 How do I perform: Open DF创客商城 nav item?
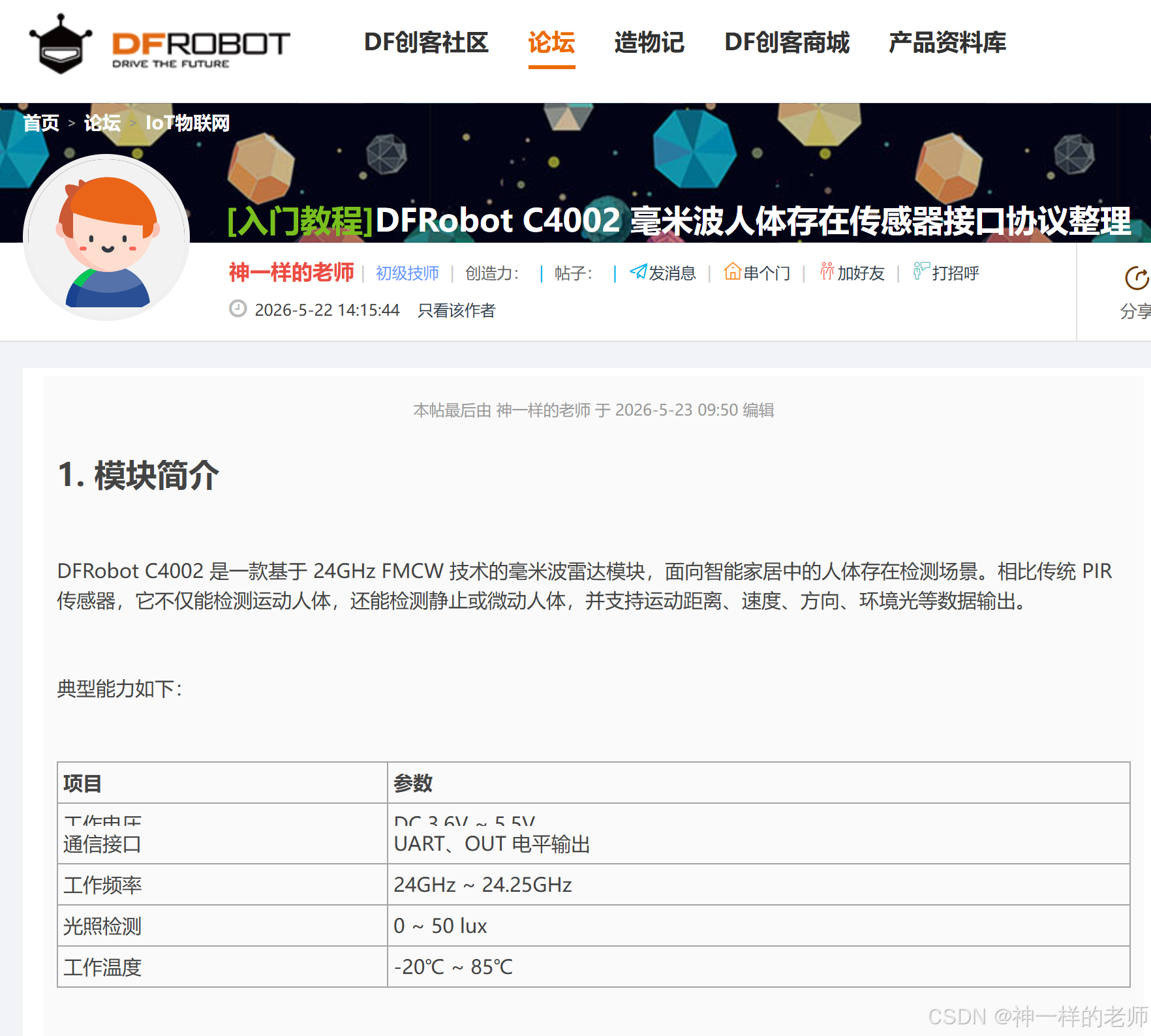tap(787, 42)
